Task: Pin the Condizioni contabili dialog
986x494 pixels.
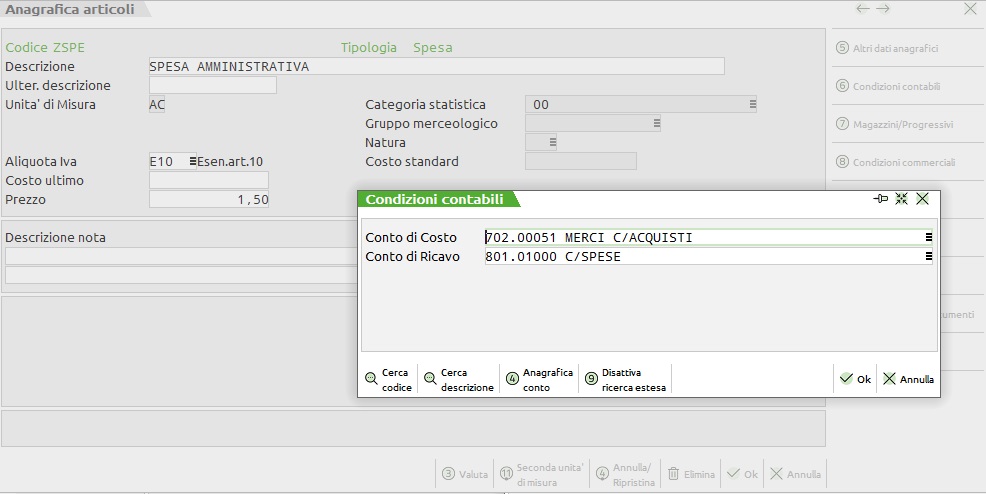Action: [880, 199]
